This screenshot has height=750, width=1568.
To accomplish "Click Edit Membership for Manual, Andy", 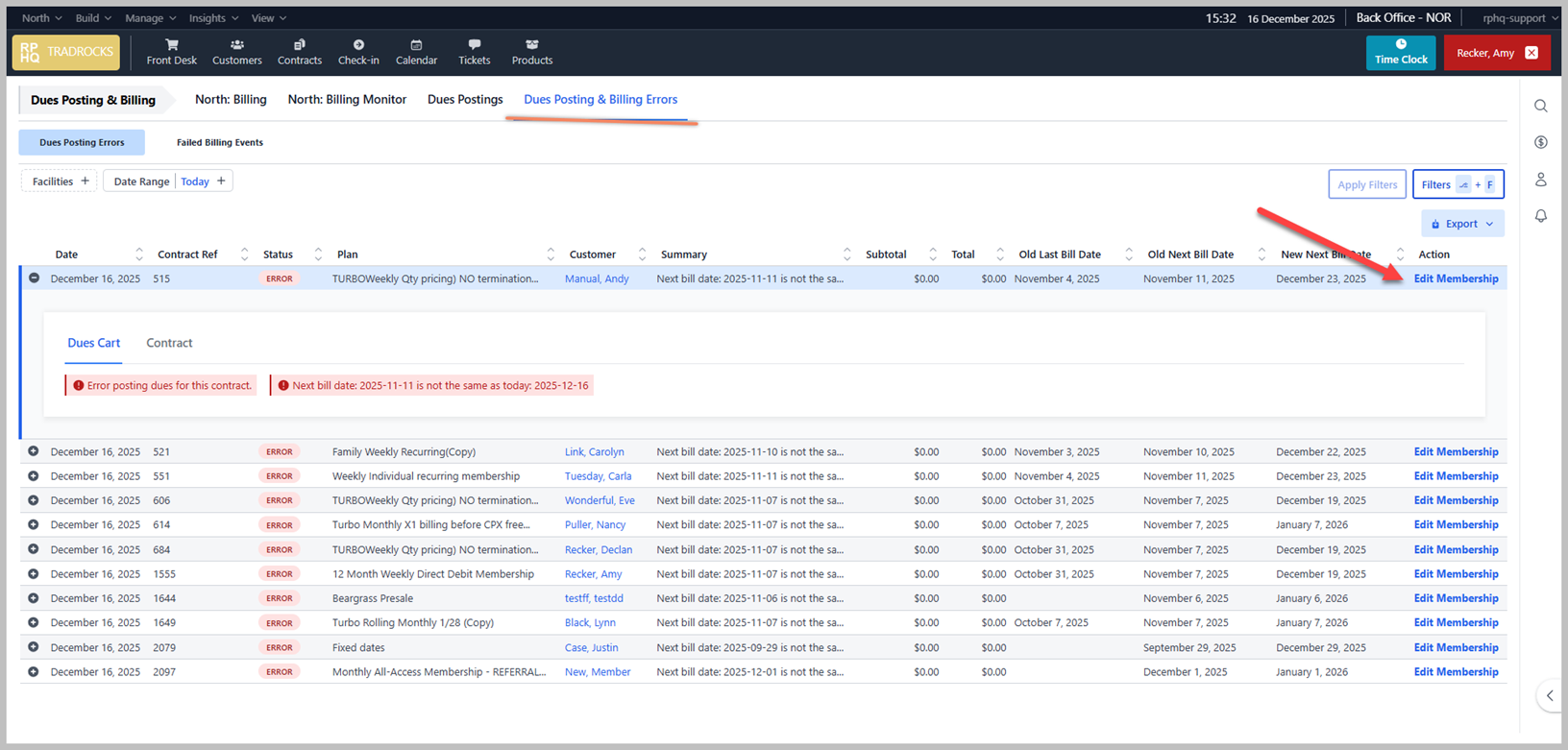I will [1456, 278].
